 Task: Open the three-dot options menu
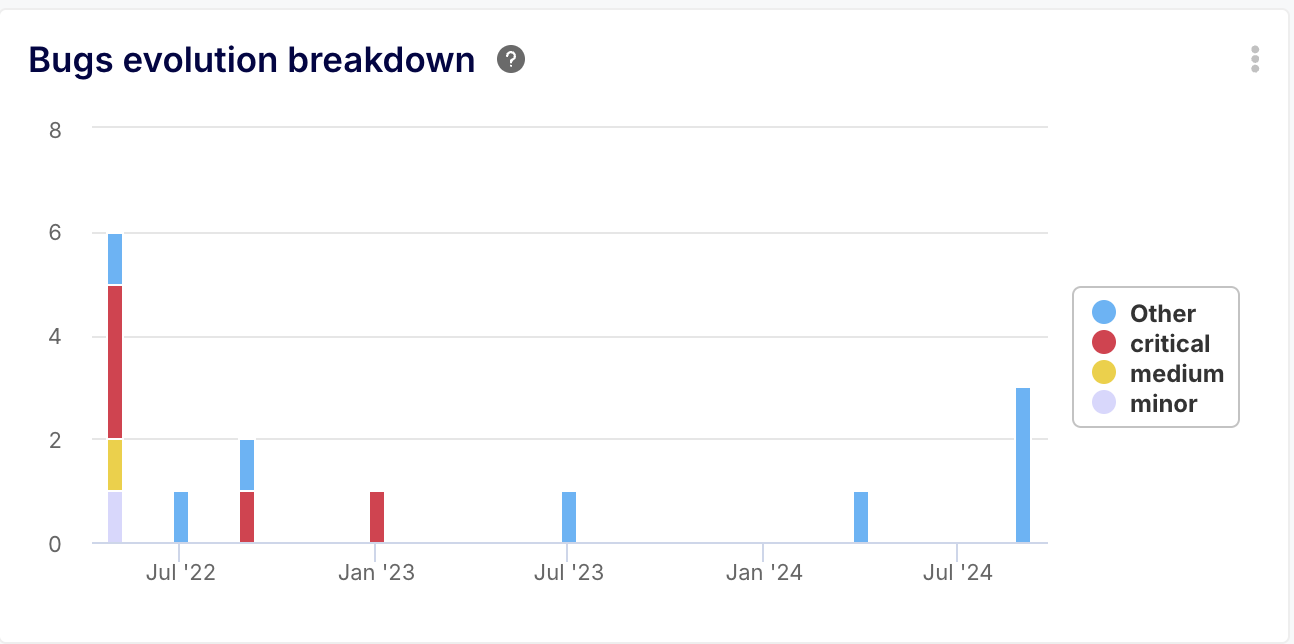pyautogui.click(x=1255, y=59)
